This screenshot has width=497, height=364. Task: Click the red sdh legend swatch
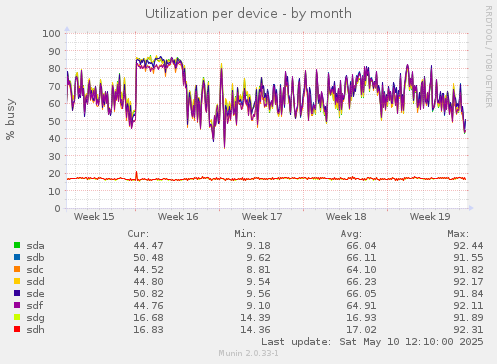(x=17, y=329)
